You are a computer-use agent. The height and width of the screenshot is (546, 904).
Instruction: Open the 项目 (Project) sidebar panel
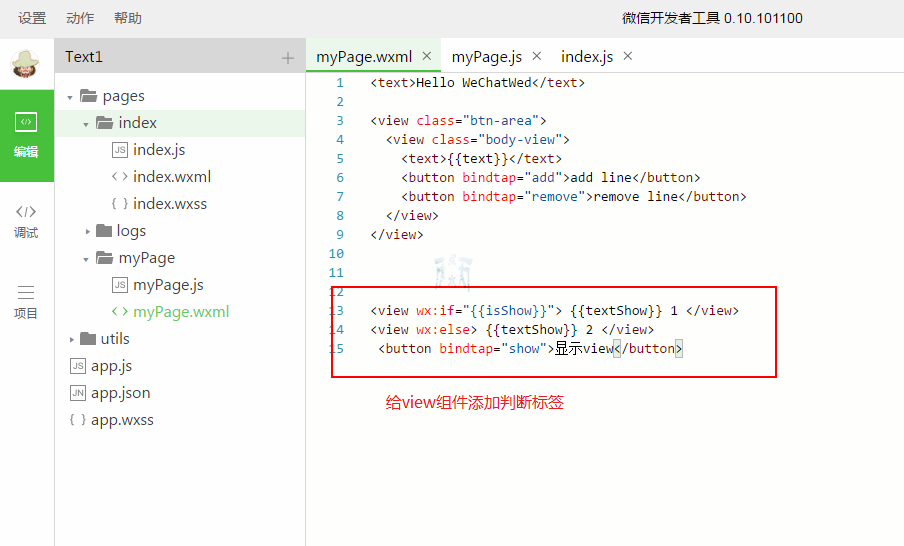(x=26, y=301)
